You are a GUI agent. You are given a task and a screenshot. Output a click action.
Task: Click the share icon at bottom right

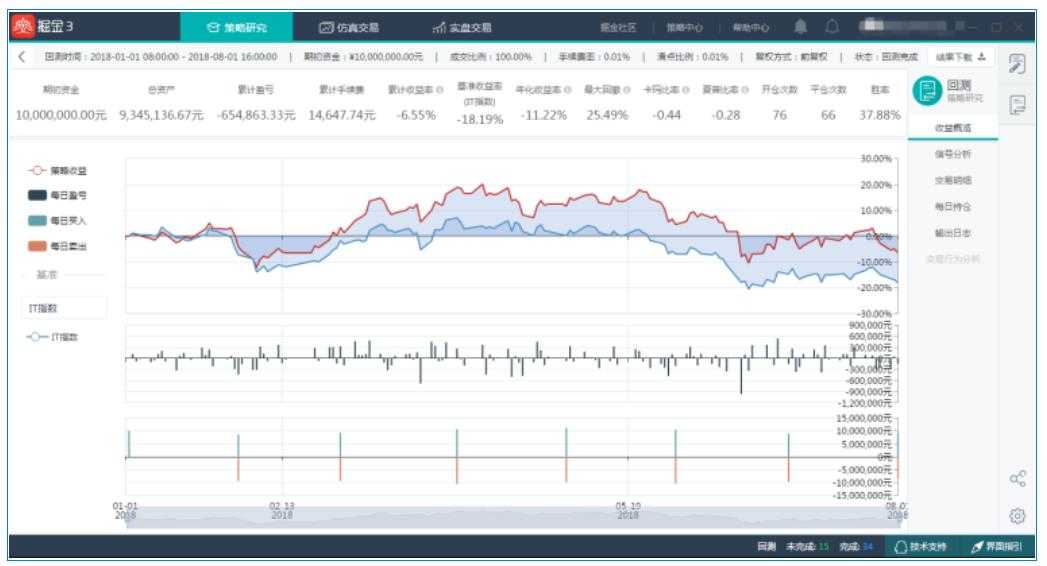point(1017,479)
